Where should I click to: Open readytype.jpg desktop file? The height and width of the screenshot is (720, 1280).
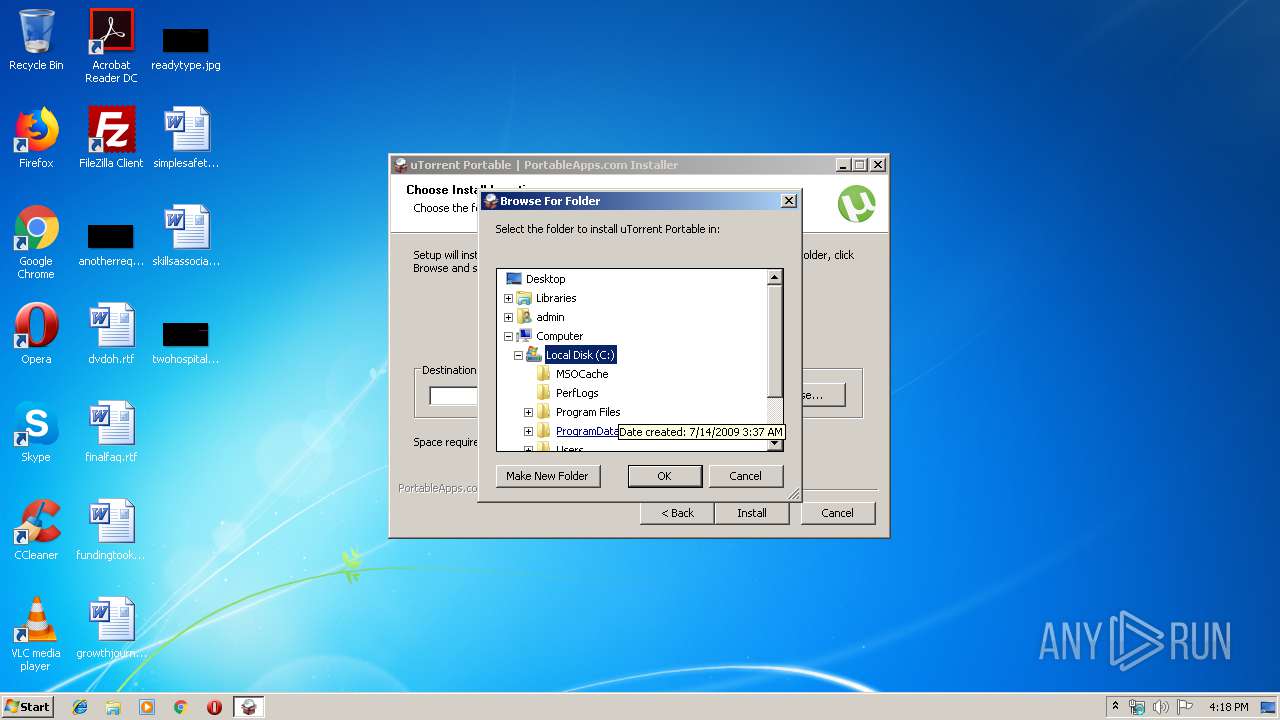pos(186,46)
